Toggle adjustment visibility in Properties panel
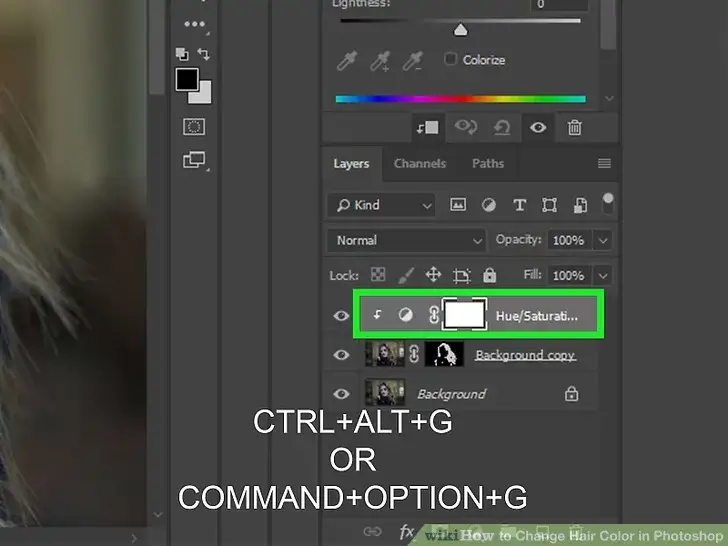Image resolution: width=728 pixels, height=546 pixels. (538, 127)
